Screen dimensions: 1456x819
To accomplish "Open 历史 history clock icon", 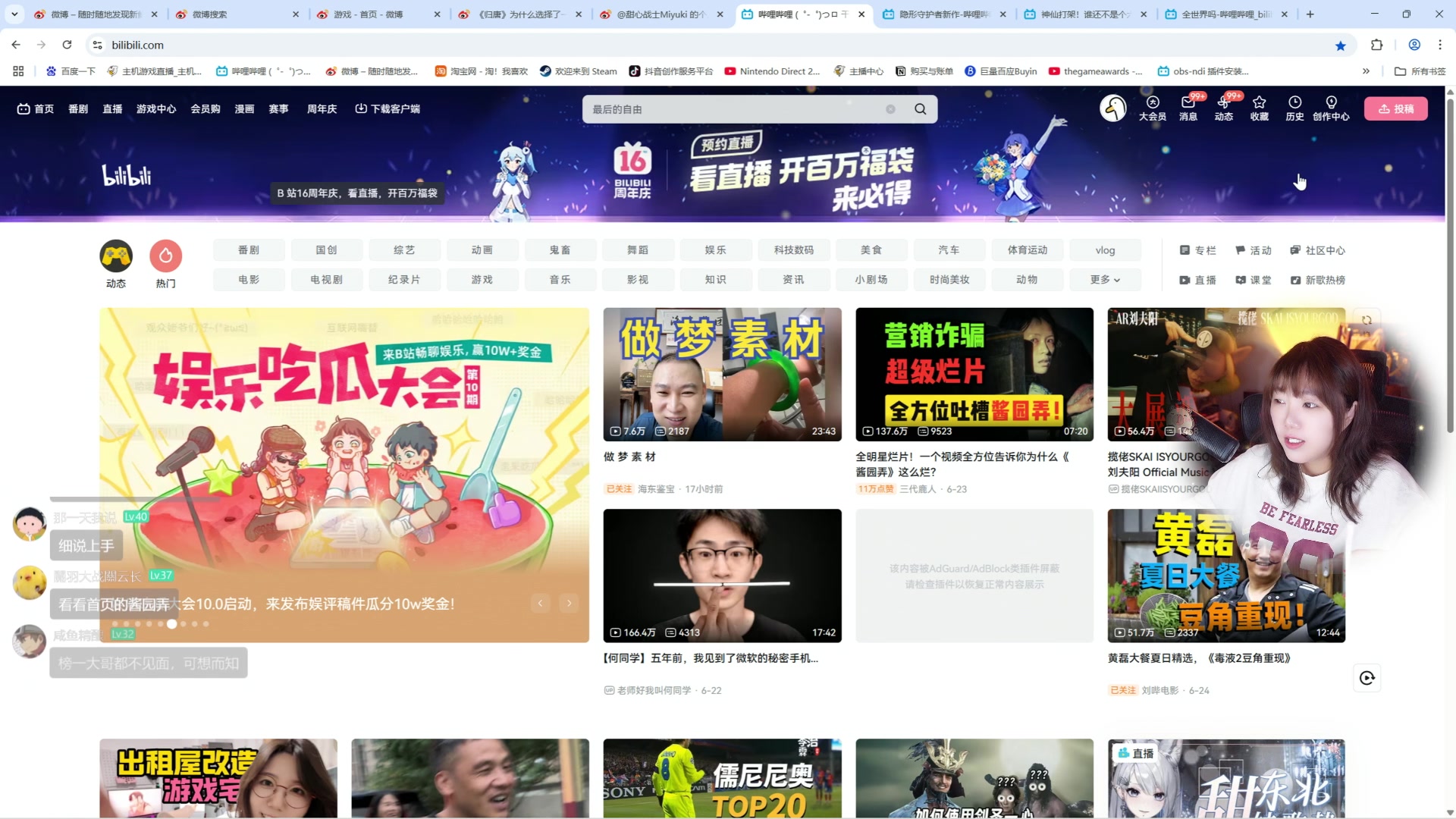I will click(1294, 108).
